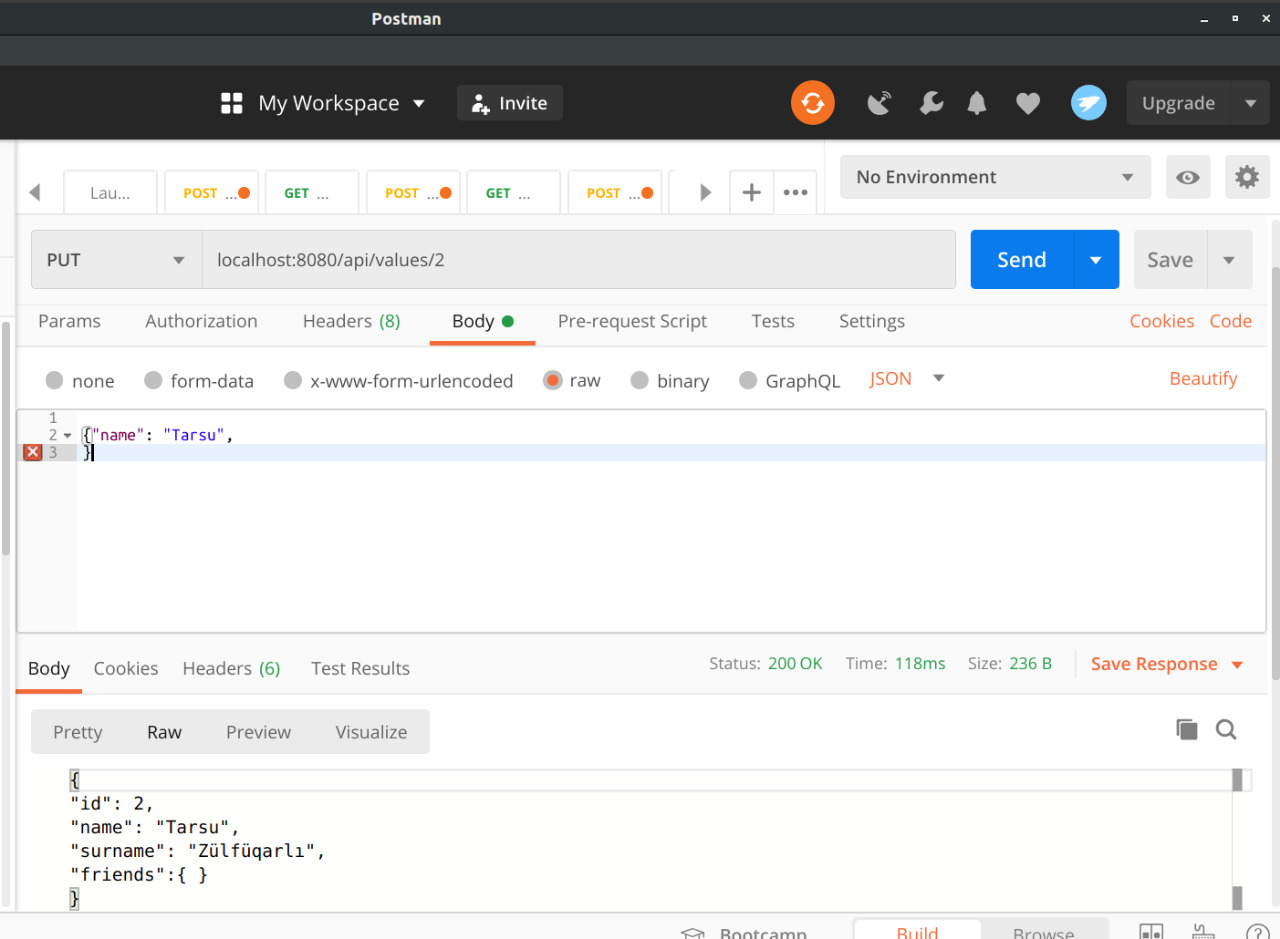Switch to the Params tab
The image size is (1280, 939).
pyautogui.click(x=69, y=321)
